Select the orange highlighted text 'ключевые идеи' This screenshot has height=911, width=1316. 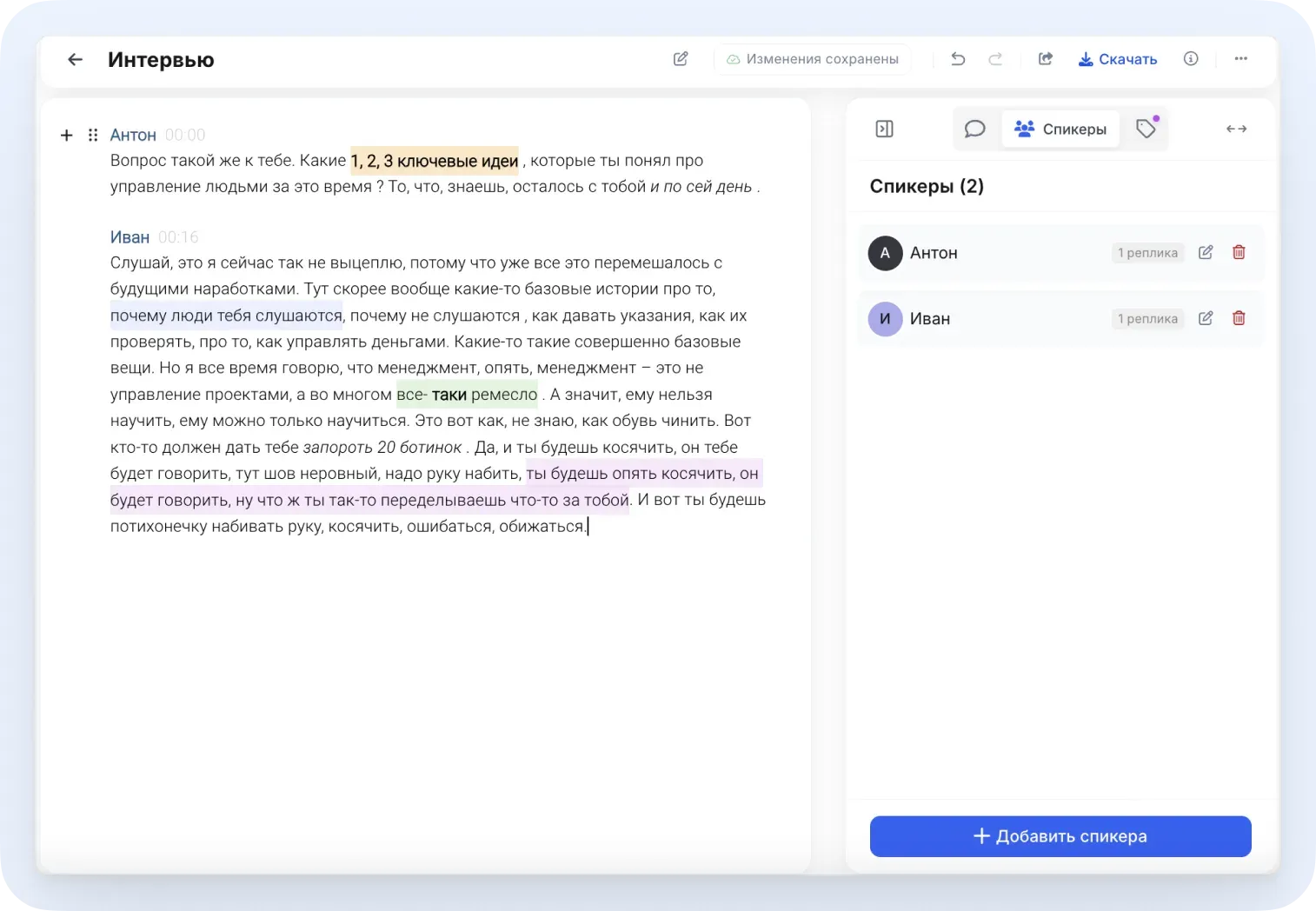[x=457, y=161]
